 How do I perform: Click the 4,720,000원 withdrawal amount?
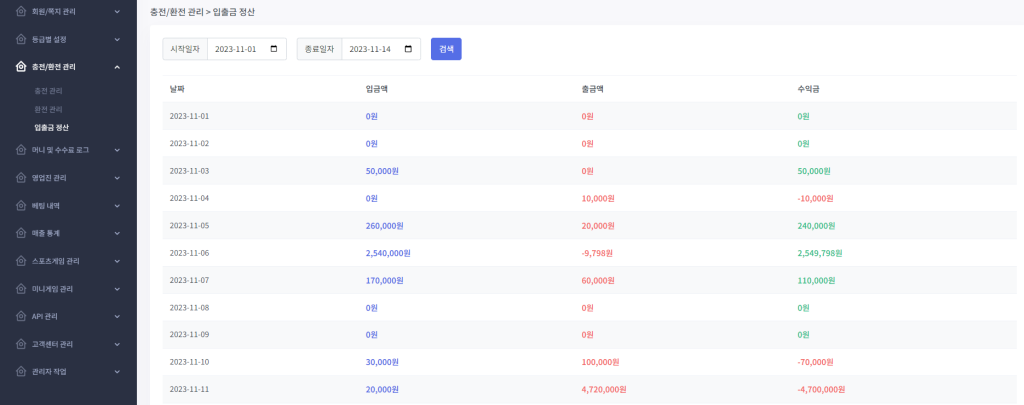point(603,389)
